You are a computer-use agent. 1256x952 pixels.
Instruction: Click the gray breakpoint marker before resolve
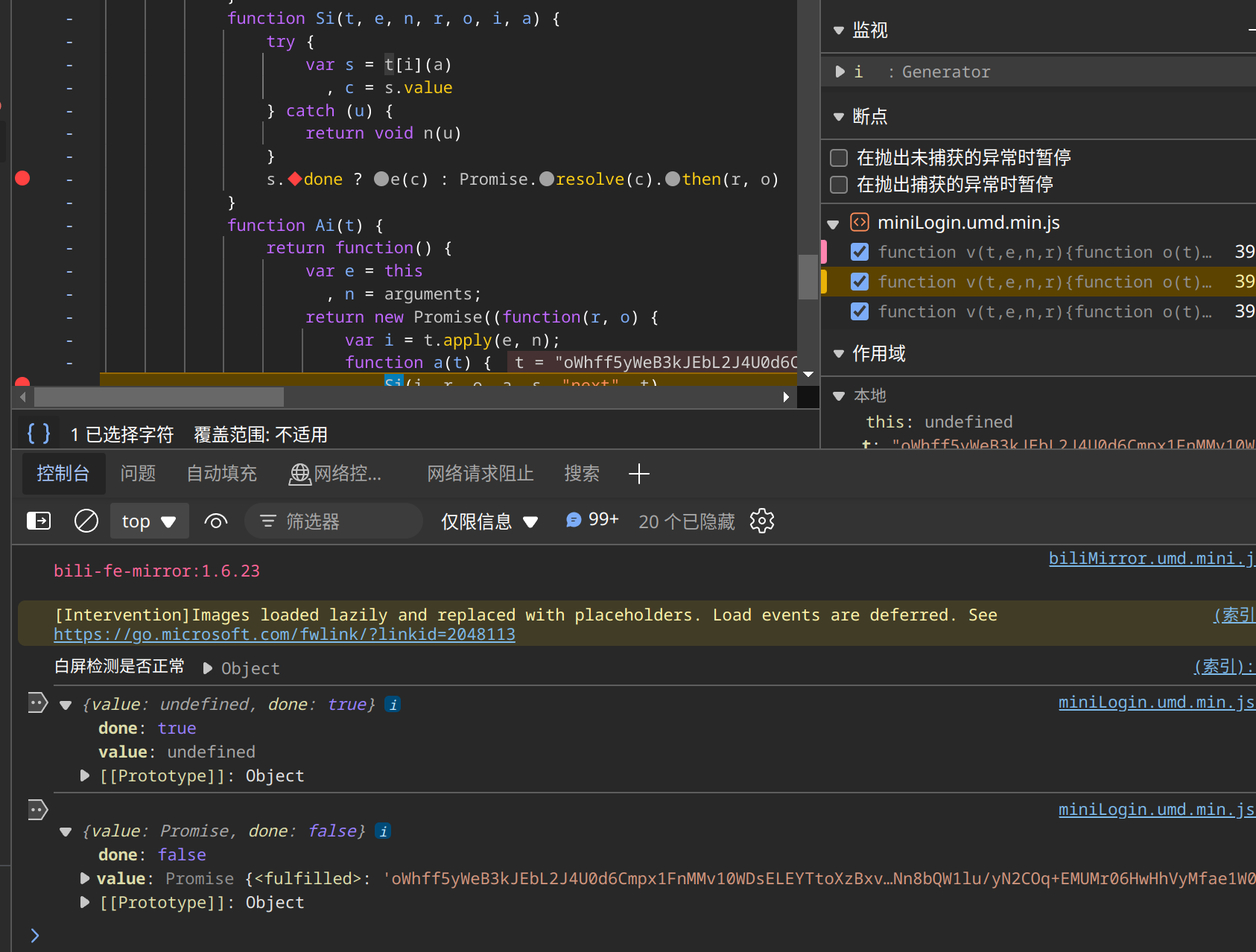547,179
